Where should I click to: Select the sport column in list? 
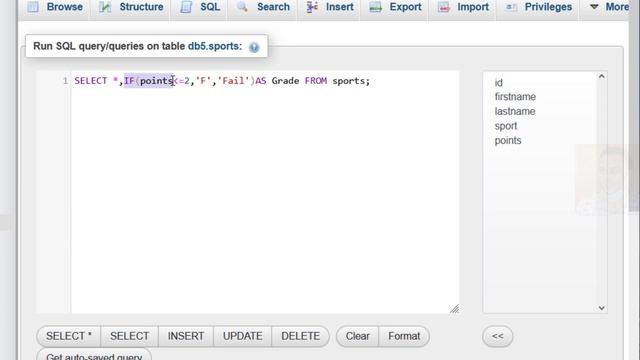coord(506,126)
